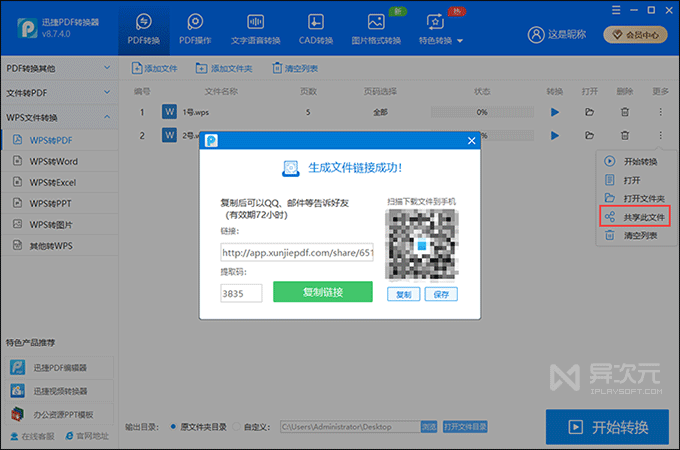
Task: Open the 会员中心 member center
Action: [x=637, y=35]
